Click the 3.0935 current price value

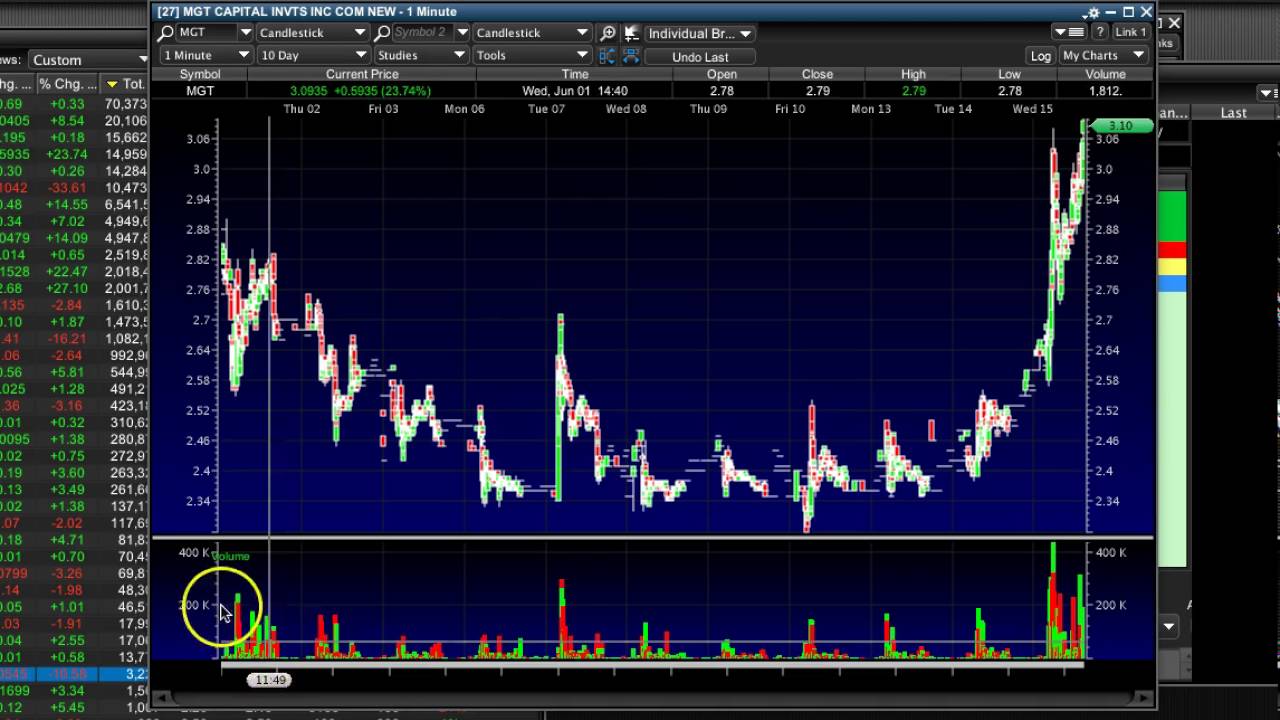[x=309, y=91]
